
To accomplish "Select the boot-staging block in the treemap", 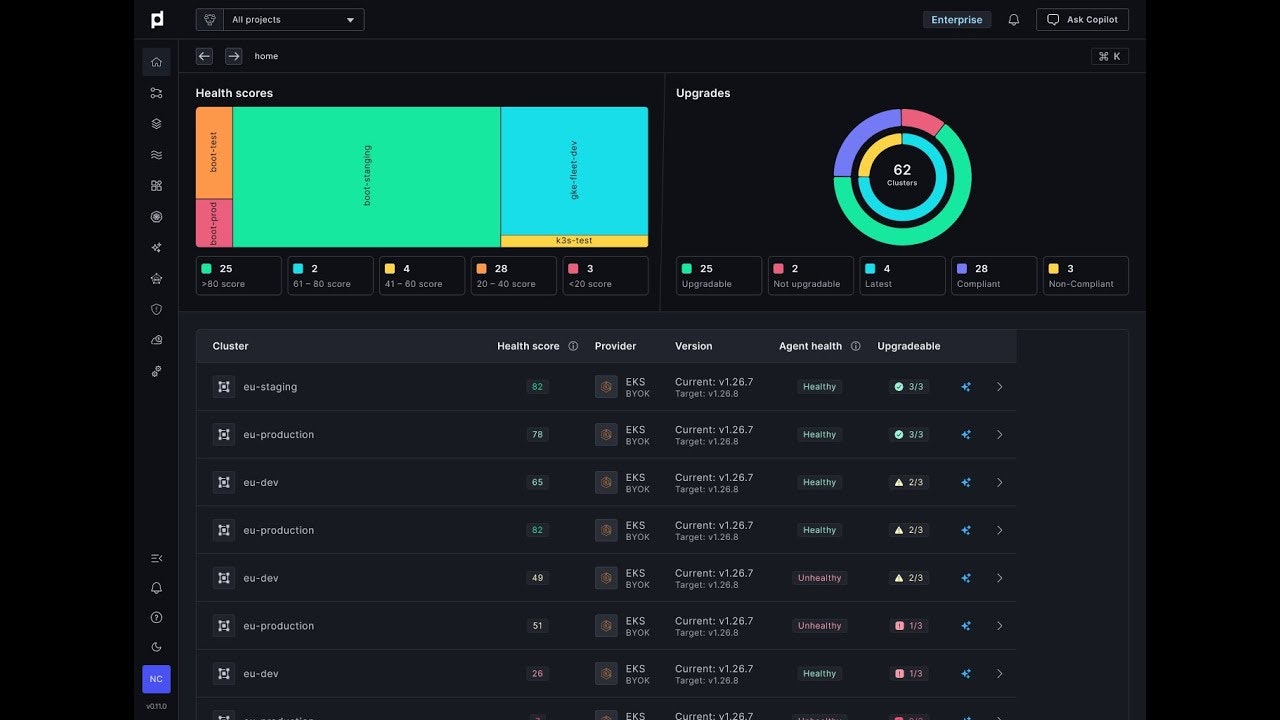I will click(367, 176).
